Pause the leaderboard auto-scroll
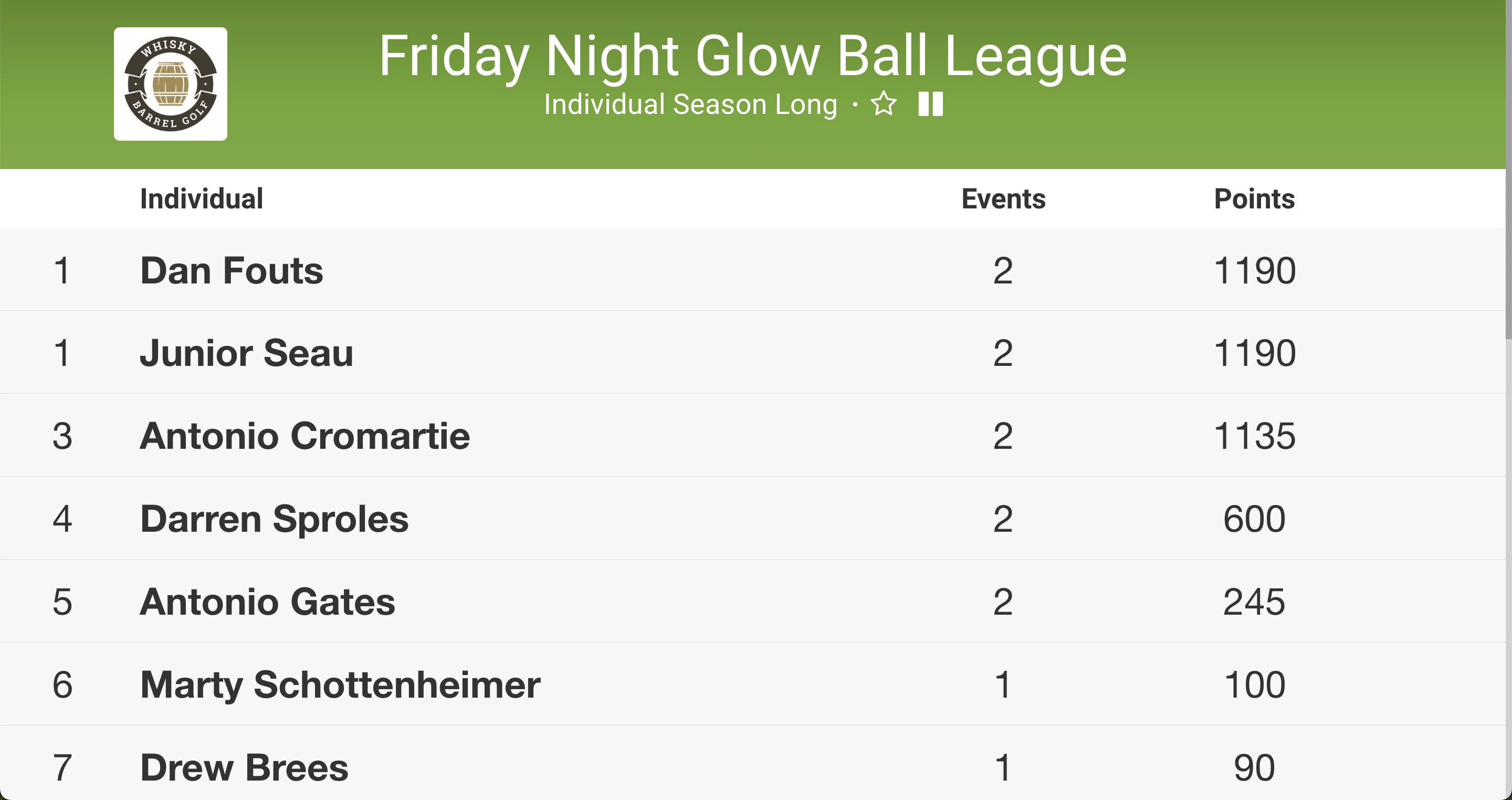This screenshot has height=800, width=1512. point(931,104)
